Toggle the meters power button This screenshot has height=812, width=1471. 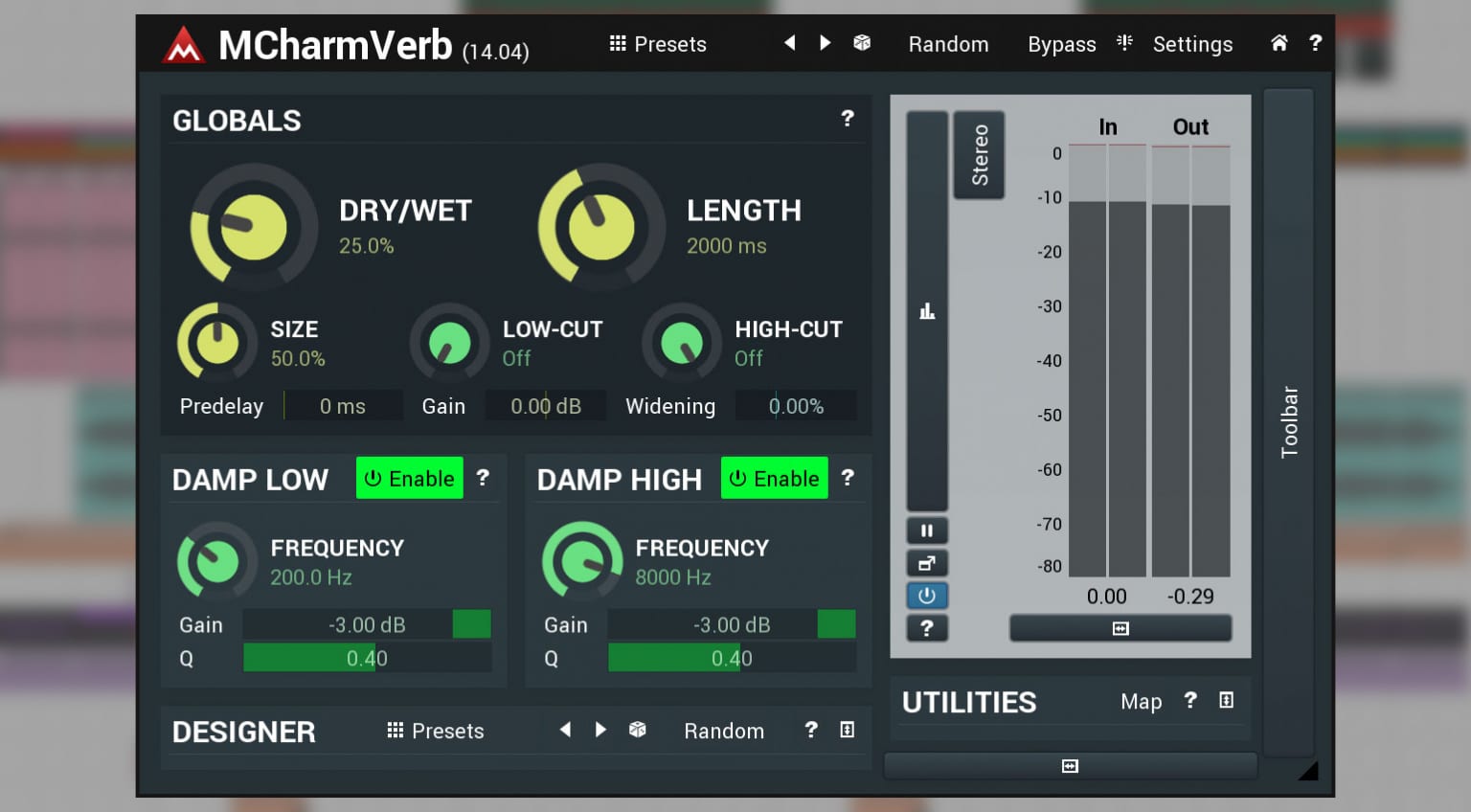click(927, 596)
